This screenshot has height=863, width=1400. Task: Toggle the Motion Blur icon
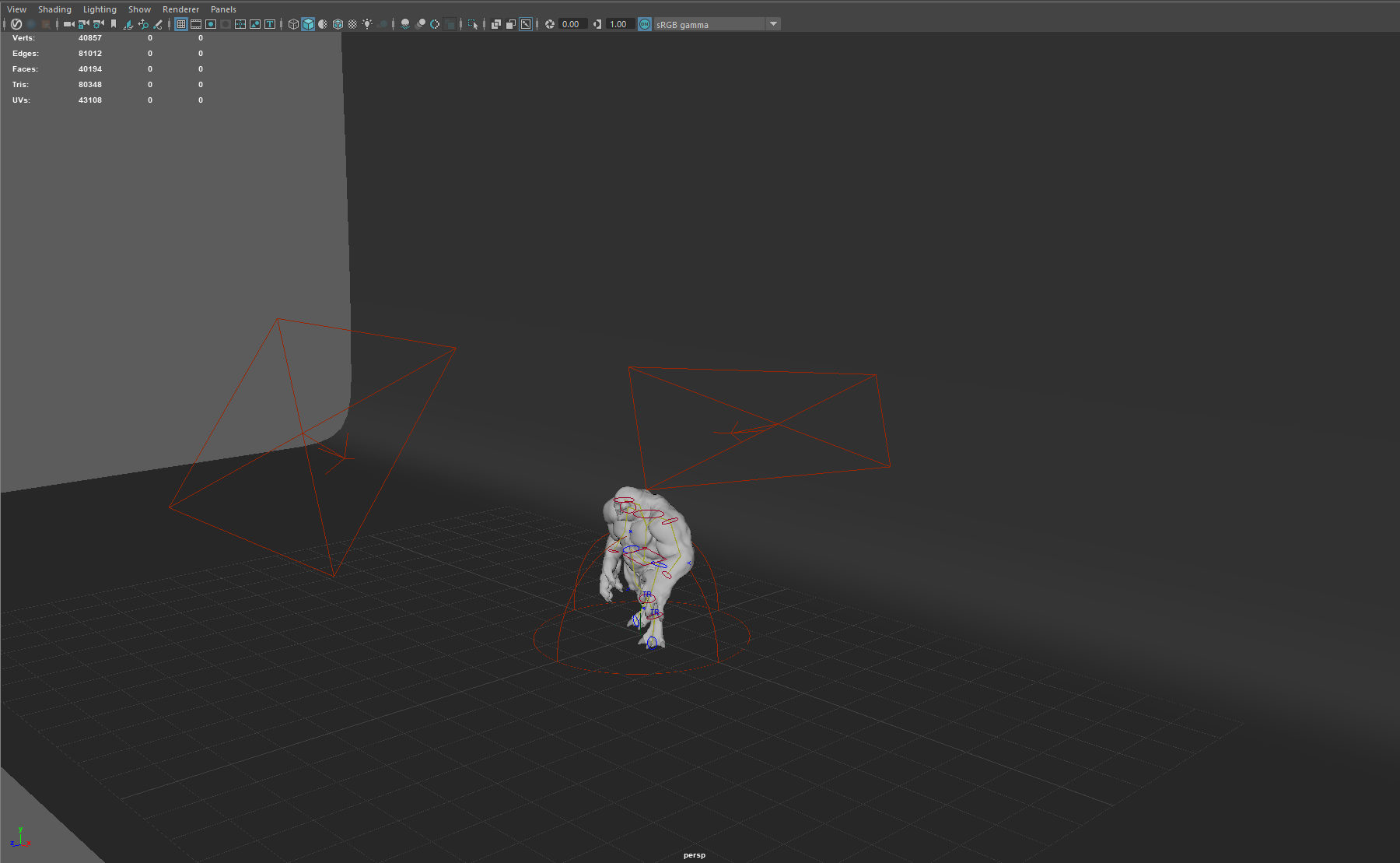pos(420,24)
